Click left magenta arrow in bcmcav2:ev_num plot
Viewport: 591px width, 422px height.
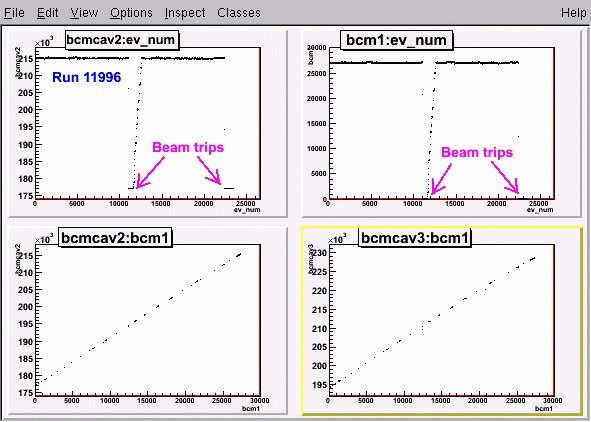[x=150, y=173]
